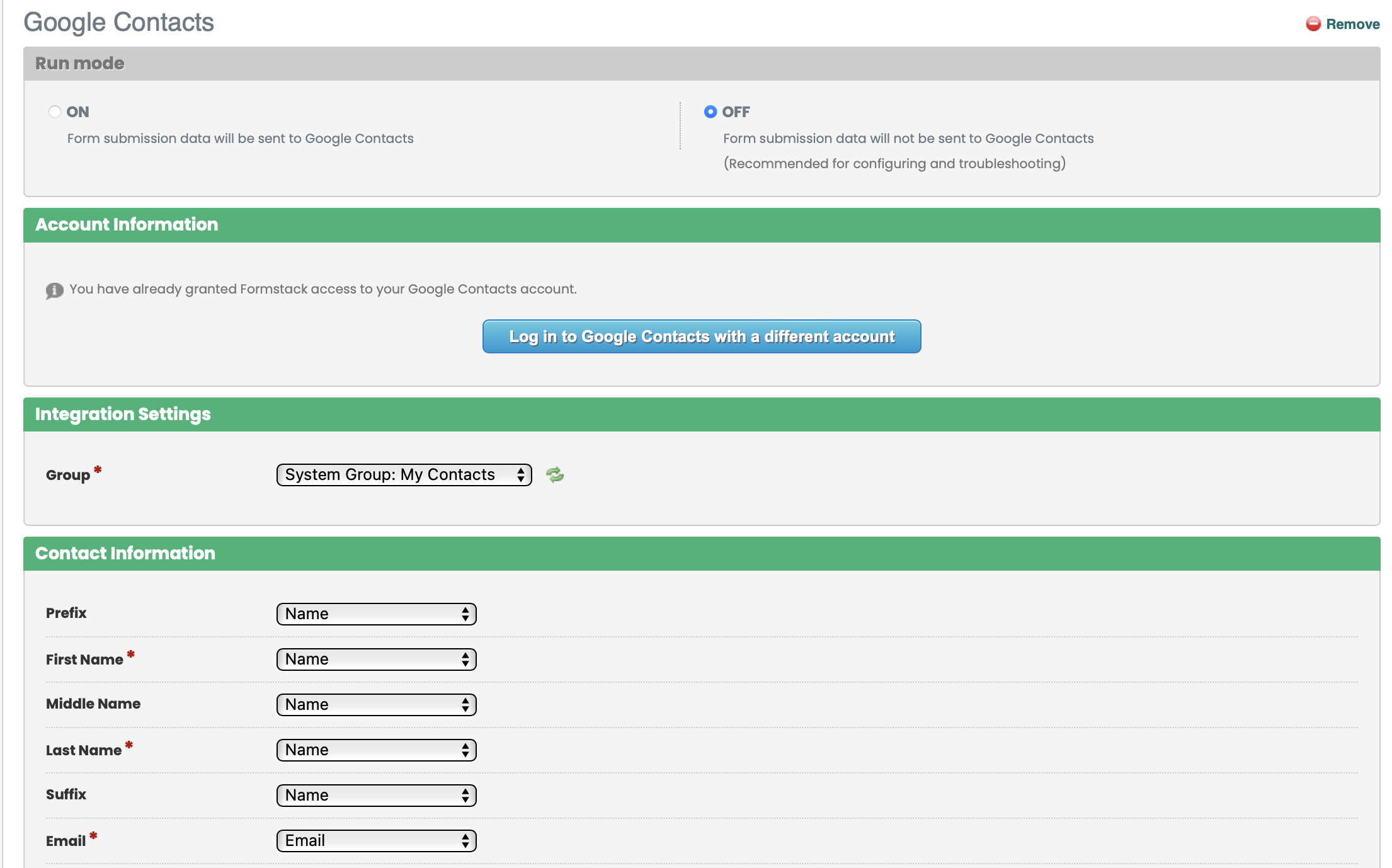Open the Prefix field mapping dropdown

click(x=376, y=614)
